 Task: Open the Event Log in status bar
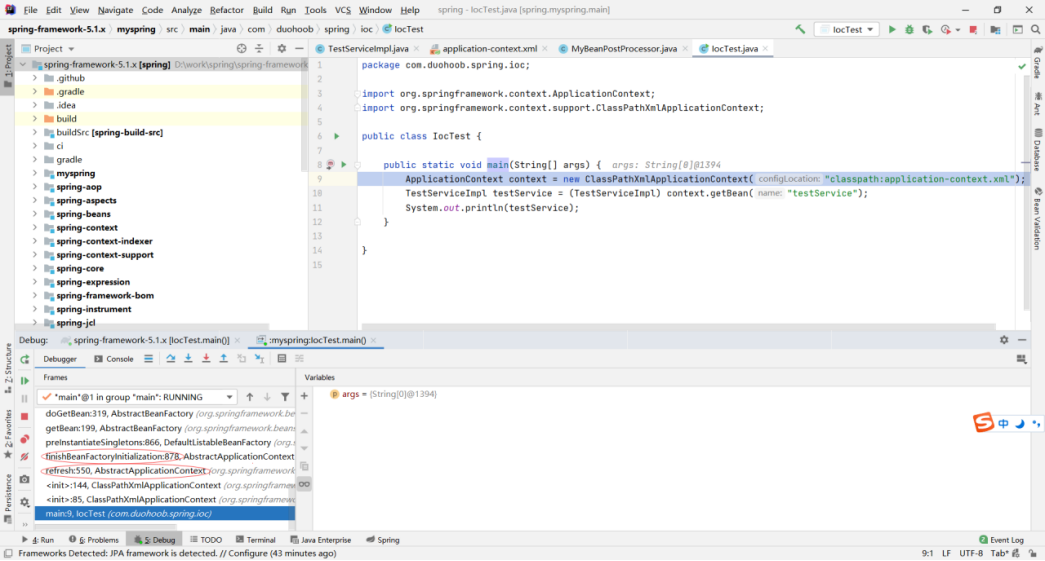tap(1000, 540)
